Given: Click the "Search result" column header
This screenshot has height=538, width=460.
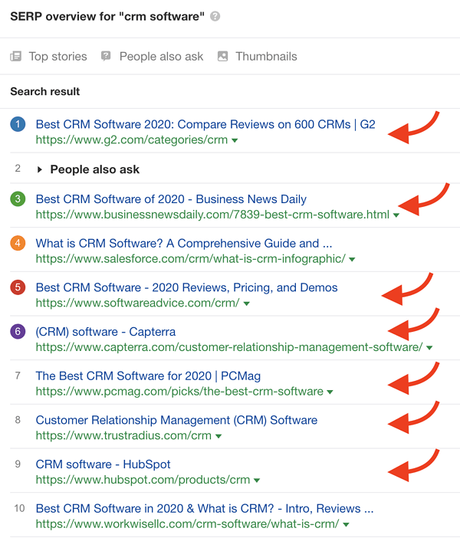Looking at the screenshot, I should [x=45, y=92].
